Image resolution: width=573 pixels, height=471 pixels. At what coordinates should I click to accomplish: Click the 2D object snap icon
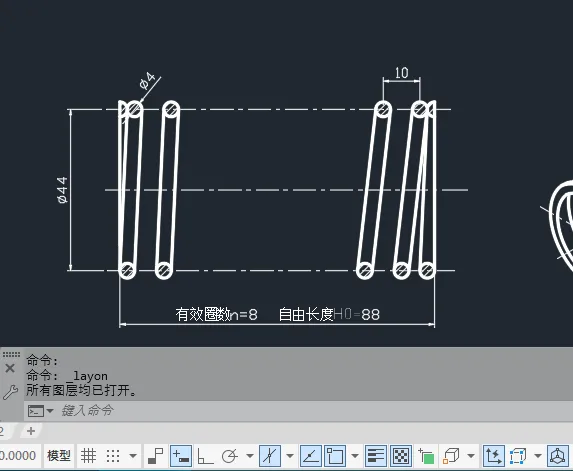pos(335,456)
